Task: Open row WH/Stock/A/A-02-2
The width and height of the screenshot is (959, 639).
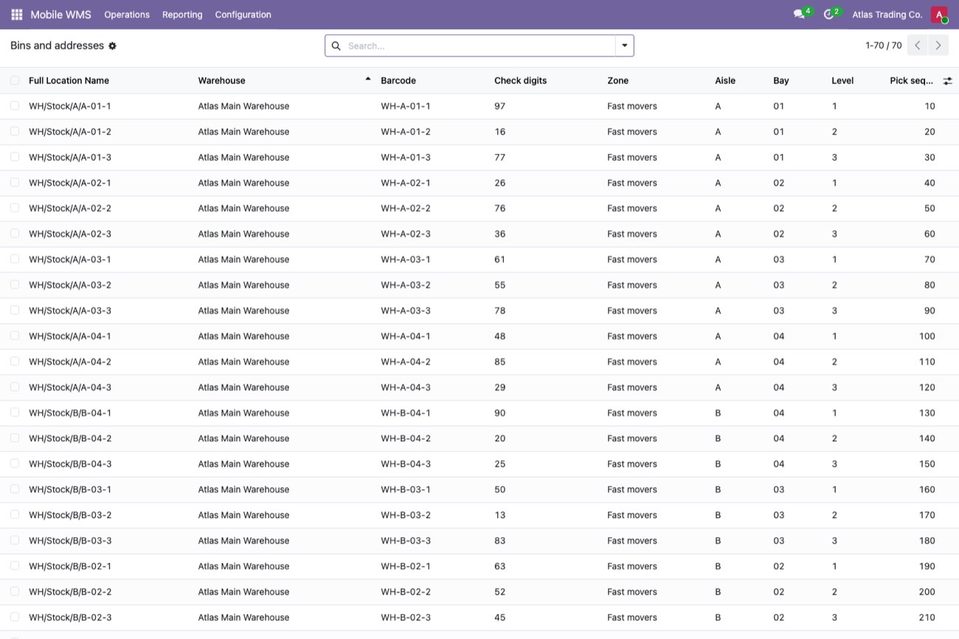Action: (480, 208)
